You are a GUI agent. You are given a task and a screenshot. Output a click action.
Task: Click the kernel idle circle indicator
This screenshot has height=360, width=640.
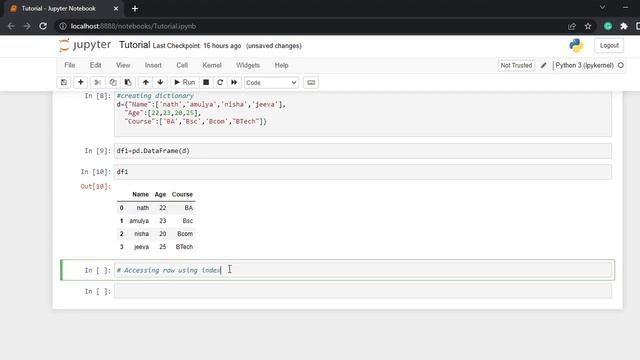click(621, 65)
